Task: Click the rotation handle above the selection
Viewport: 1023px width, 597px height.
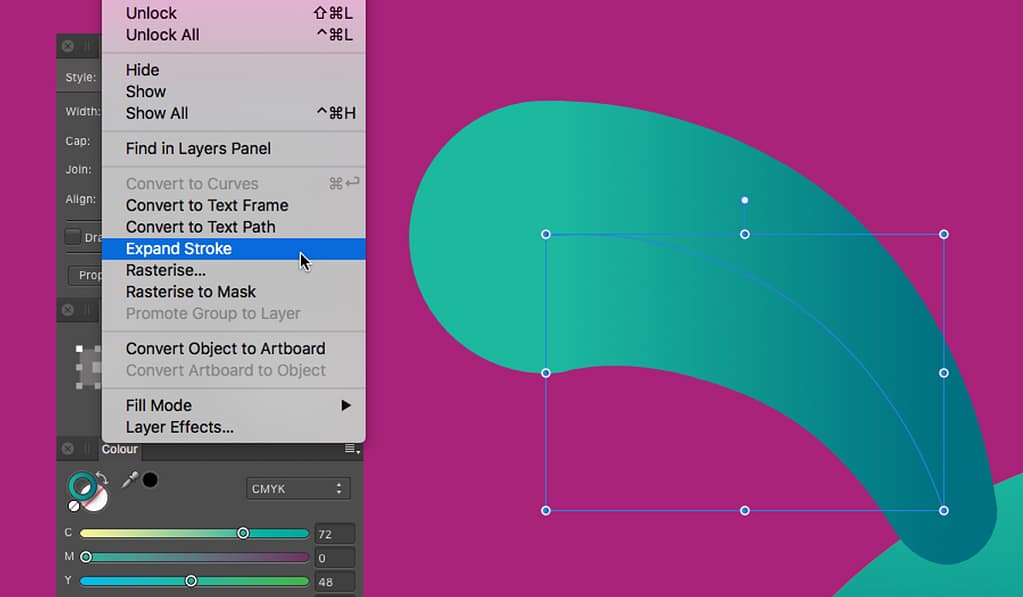Action: pyautogui.click(x=744, y=200)
